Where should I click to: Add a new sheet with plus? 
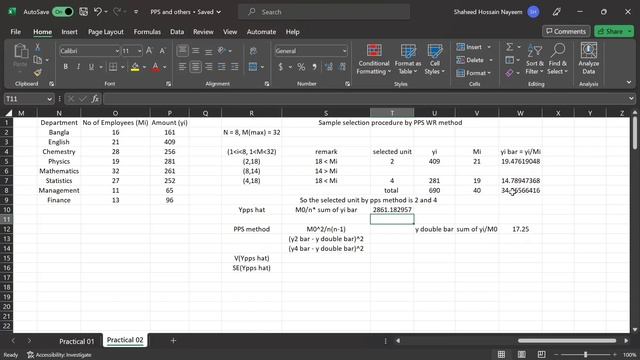coord(173,340)
